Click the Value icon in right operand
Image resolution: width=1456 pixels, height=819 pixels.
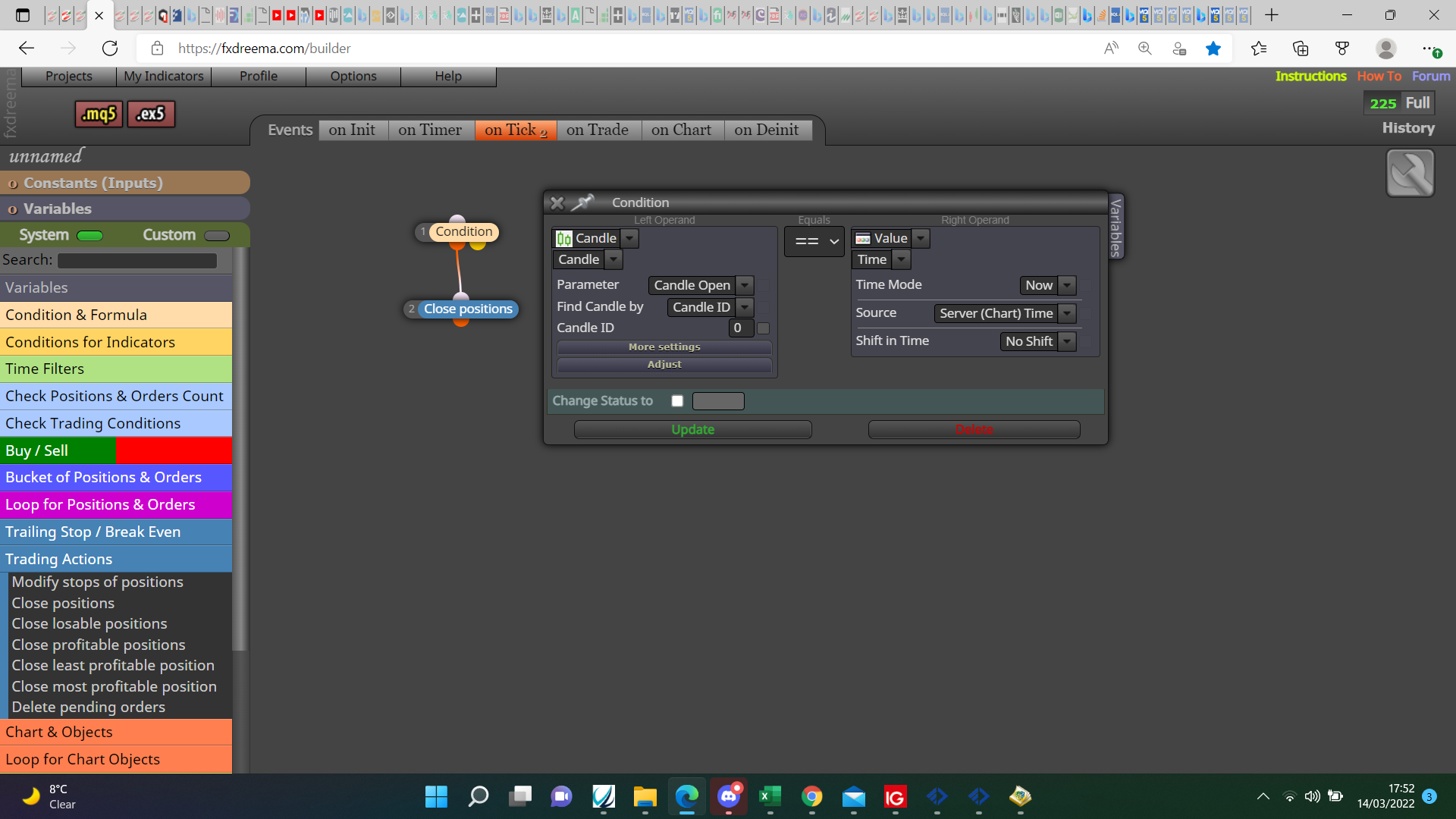click(x=863, y=239)
